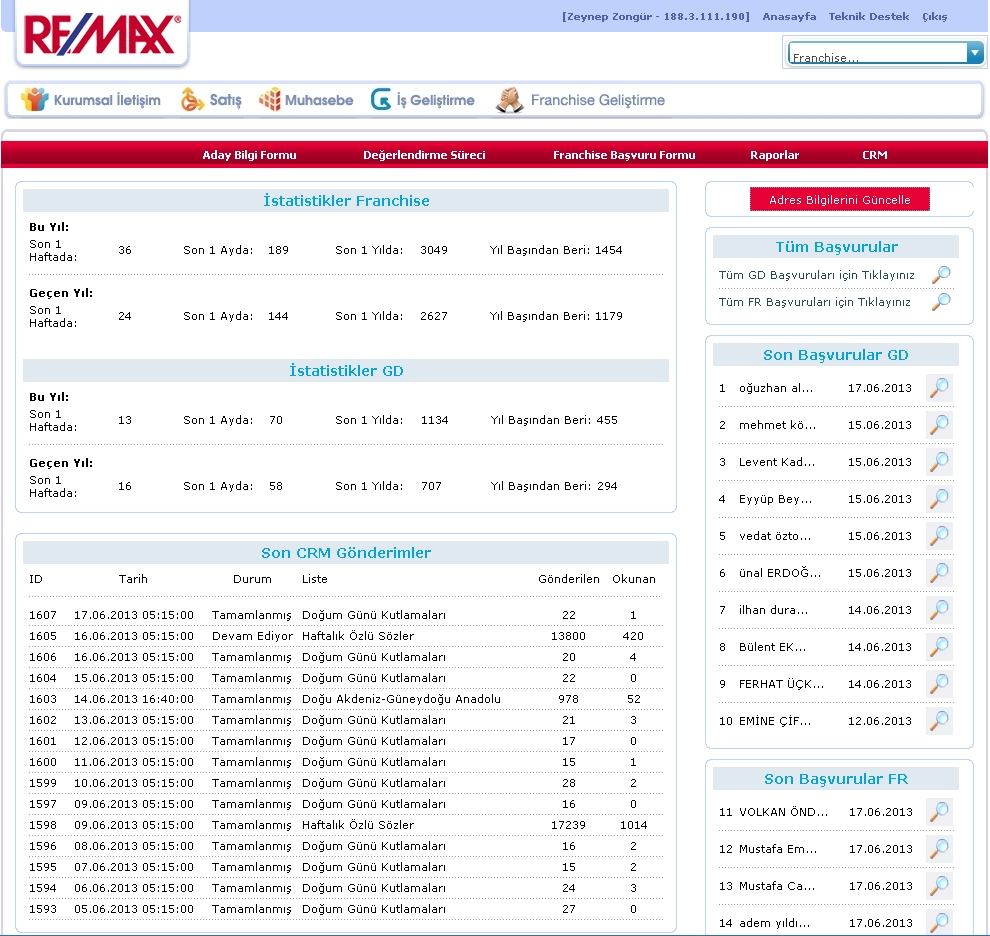Click inside the Franchise combo box field
This screenshot has width=990, height=936.
(x=877, y=55)
